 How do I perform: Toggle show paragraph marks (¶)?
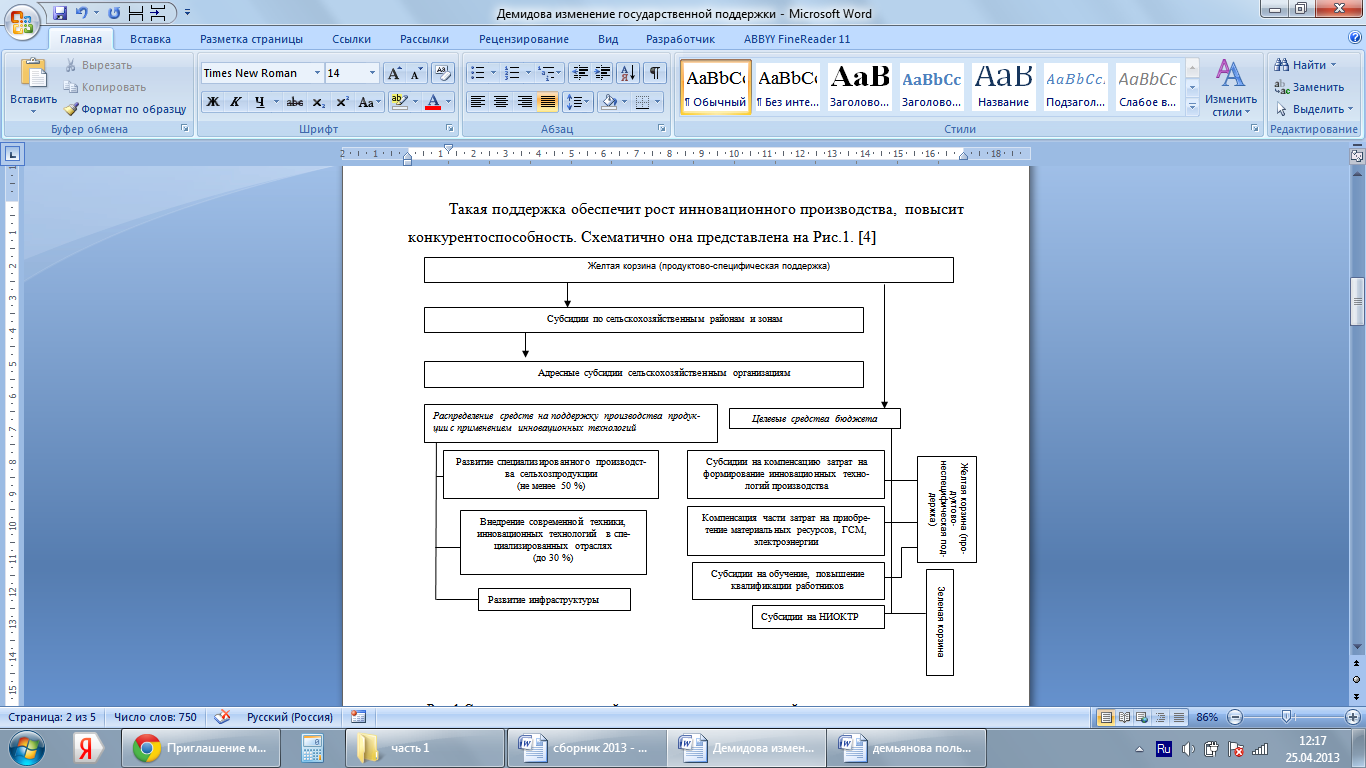click(655, 73)
